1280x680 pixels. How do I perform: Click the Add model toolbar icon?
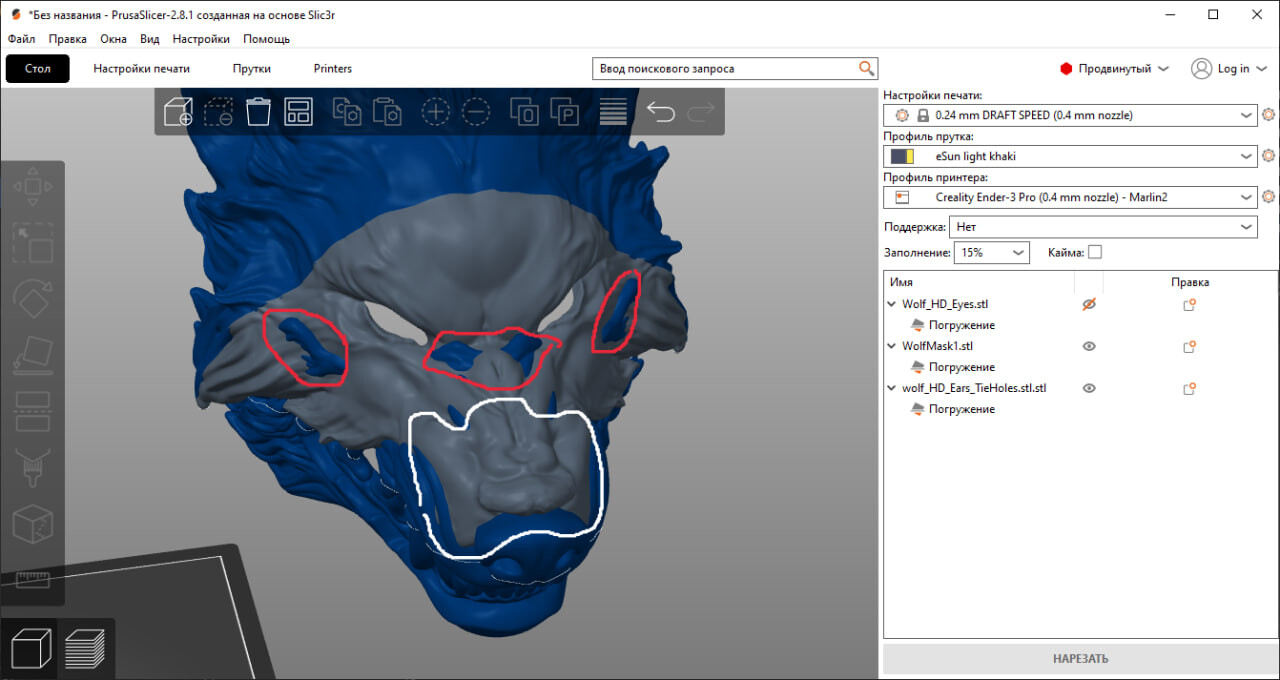[178, 112]
